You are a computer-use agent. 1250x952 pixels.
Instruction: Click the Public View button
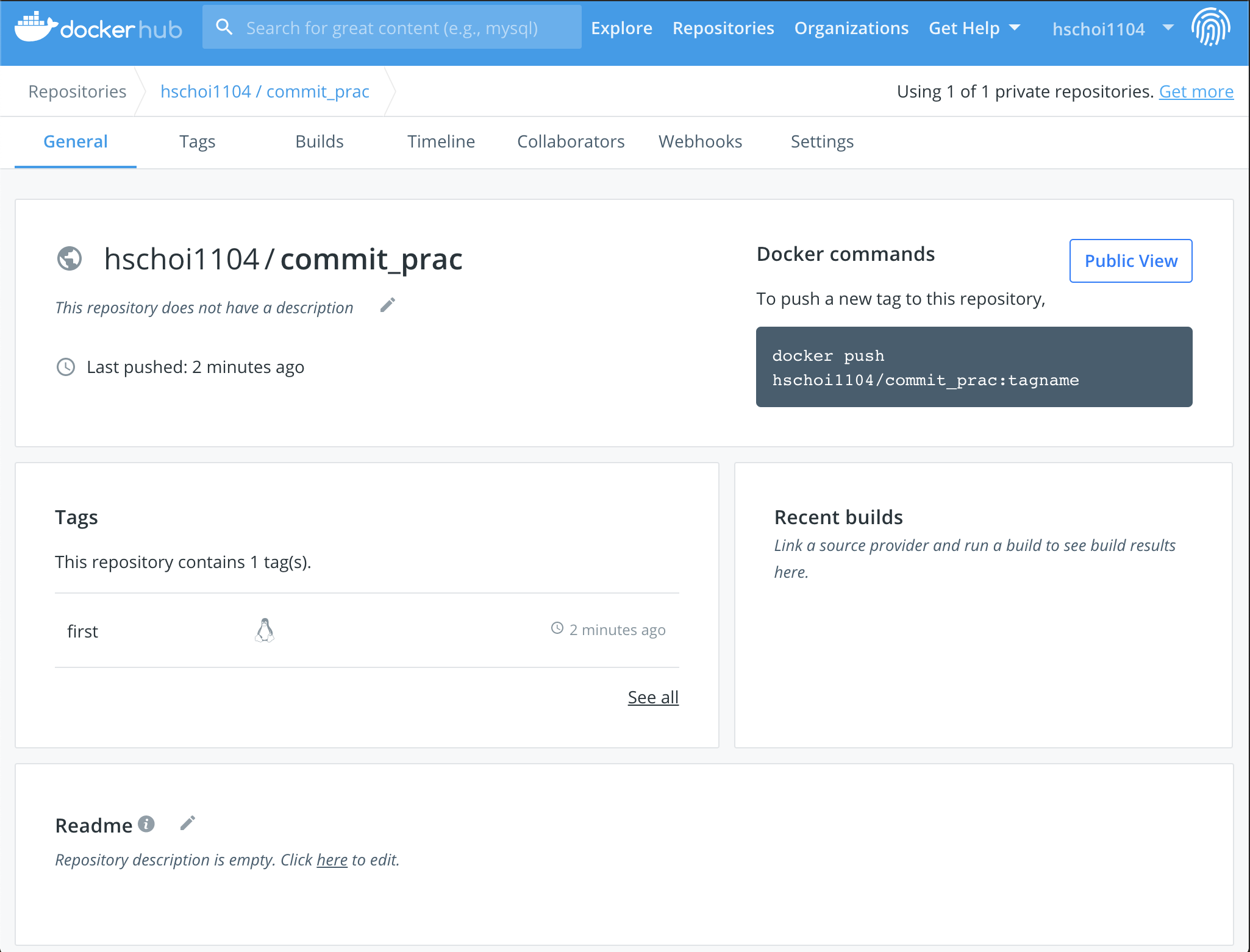(1130, 261)
